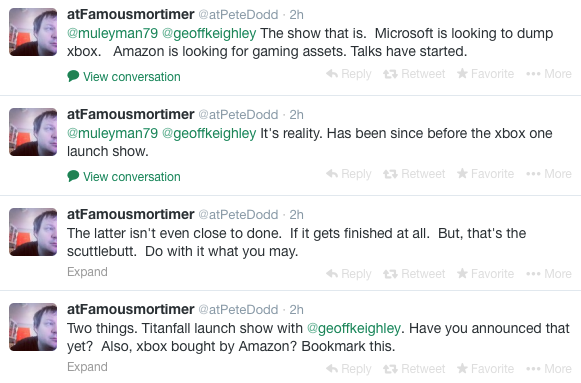Favorite the 'It's reality' tweet
Viewport: 581px width, 383px height.
point(485,174)
